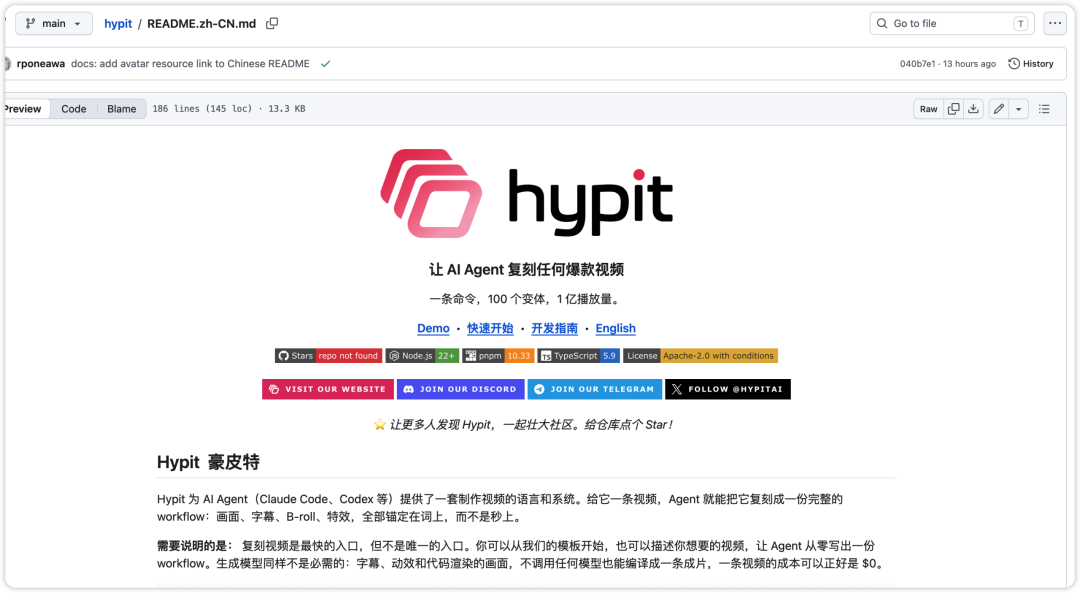Image resolution: width=1080 pixels, height=593 pixels.
Task: Click the Visit Our Website button
Action: (328, 389)
